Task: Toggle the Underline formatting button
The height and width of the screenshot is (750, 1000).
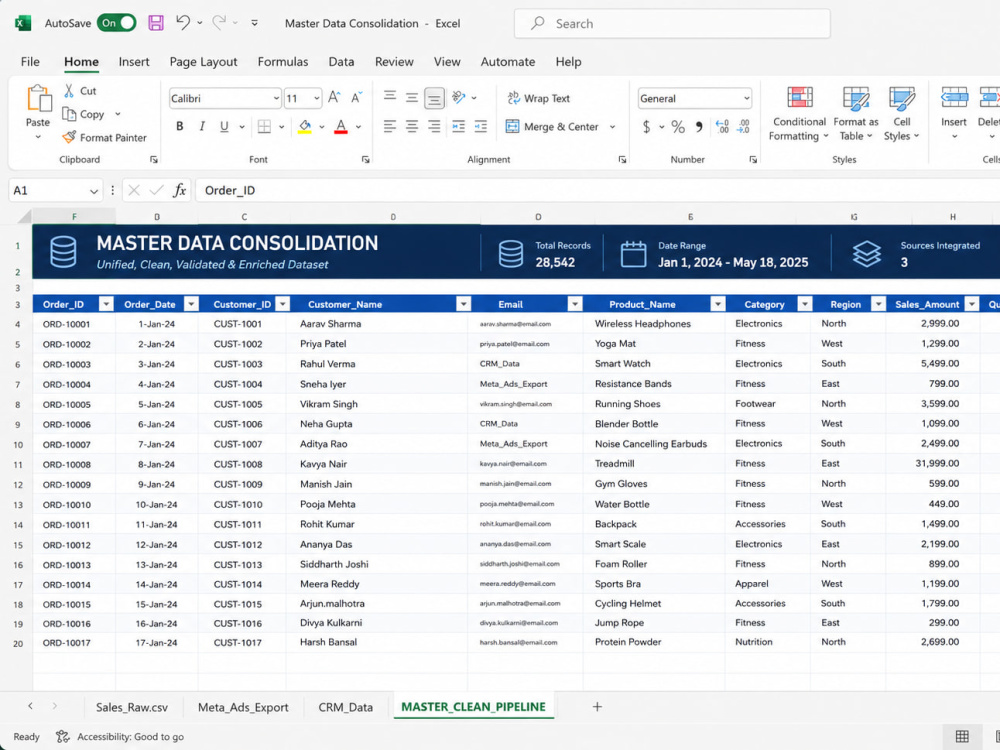Action: tap(224, 126)
